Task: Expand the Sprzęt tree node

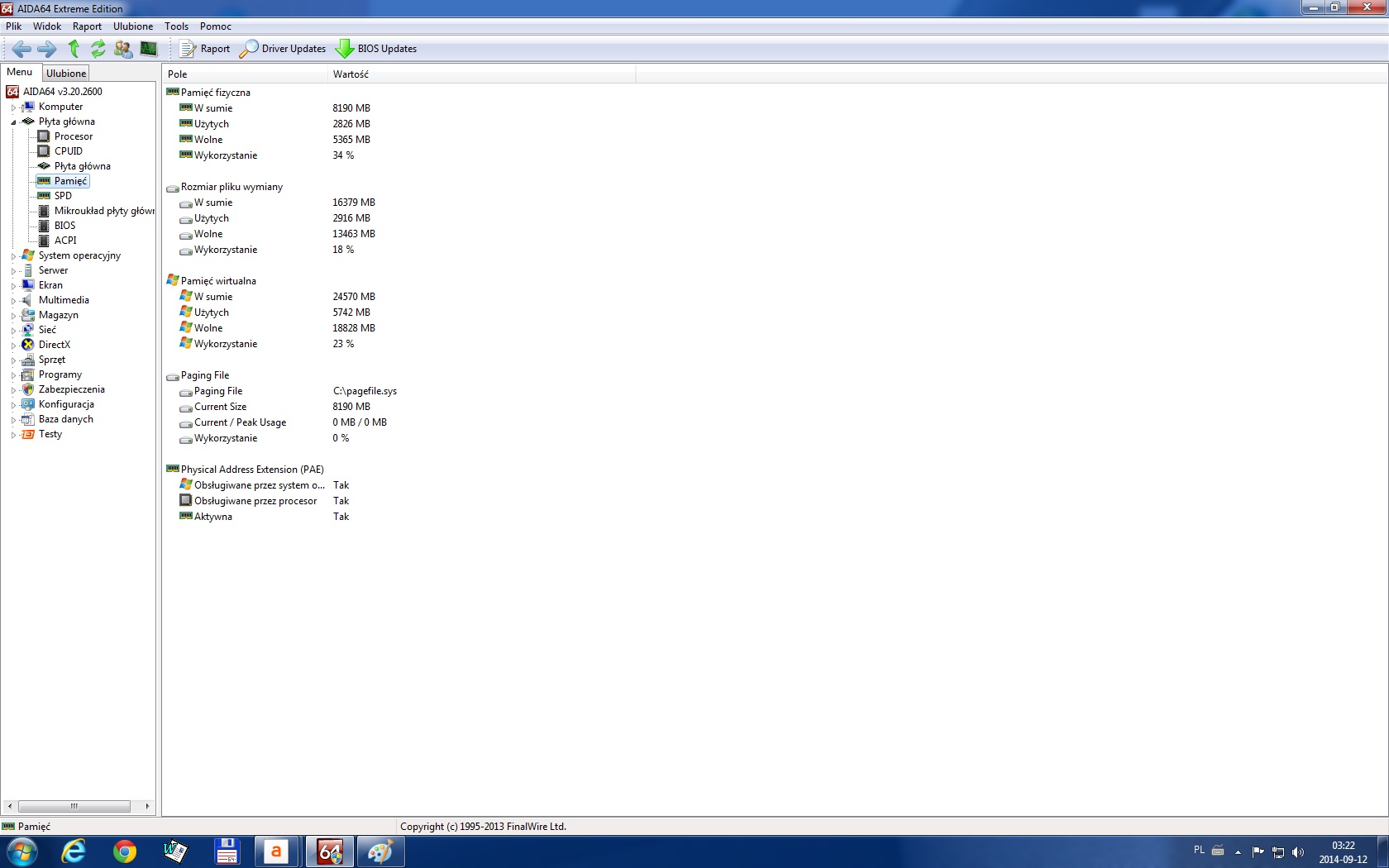Action: (x=13, y=360)
